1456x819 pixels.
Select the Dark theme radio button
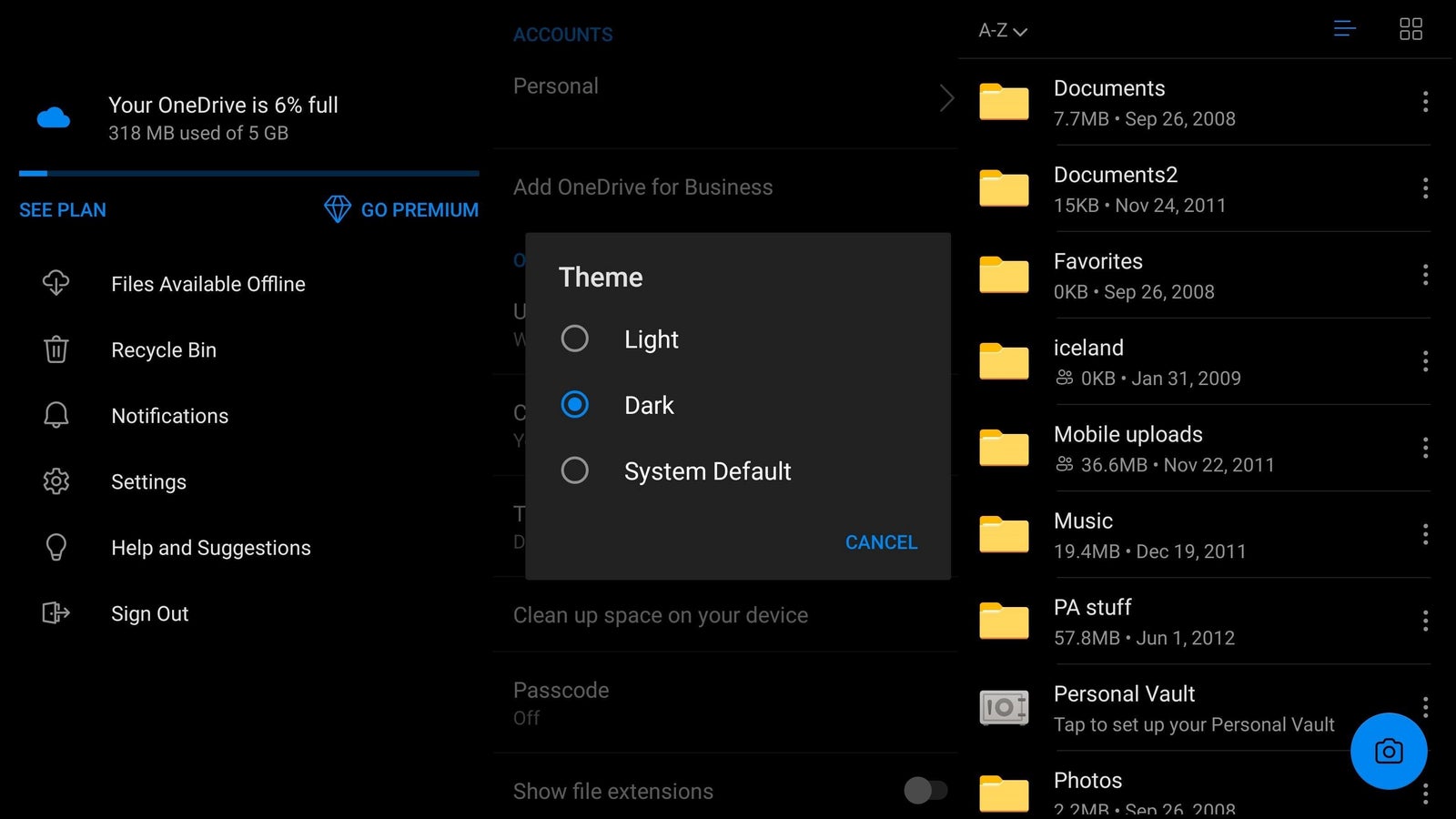click(x=574, y=404)
